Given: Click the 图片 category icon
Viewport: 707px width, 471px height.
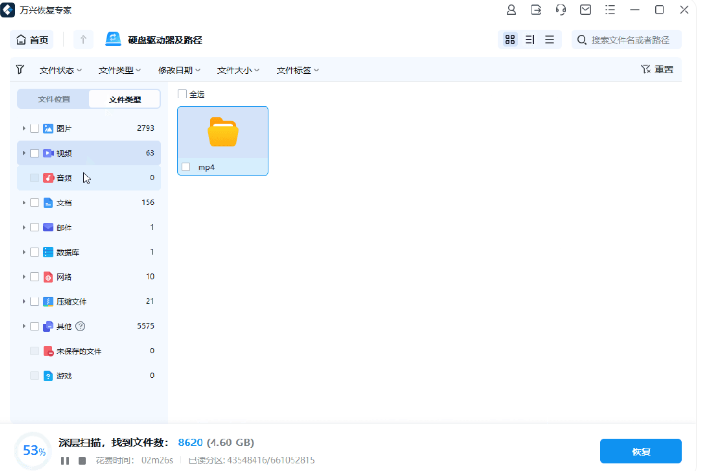Looking at the screenshot, I should [48, 128].
